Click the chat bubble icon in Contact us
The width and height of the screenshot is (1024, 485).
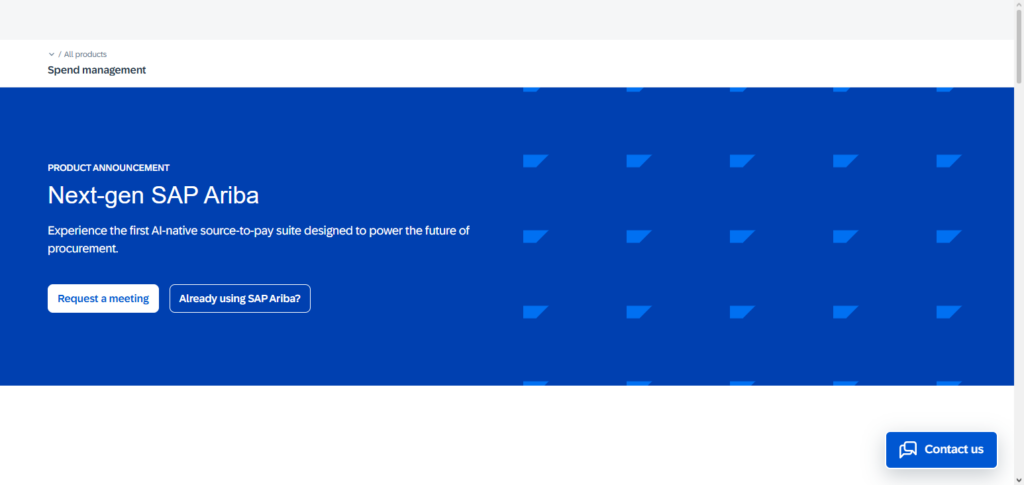pyautogui.click(x=908, y=450)
